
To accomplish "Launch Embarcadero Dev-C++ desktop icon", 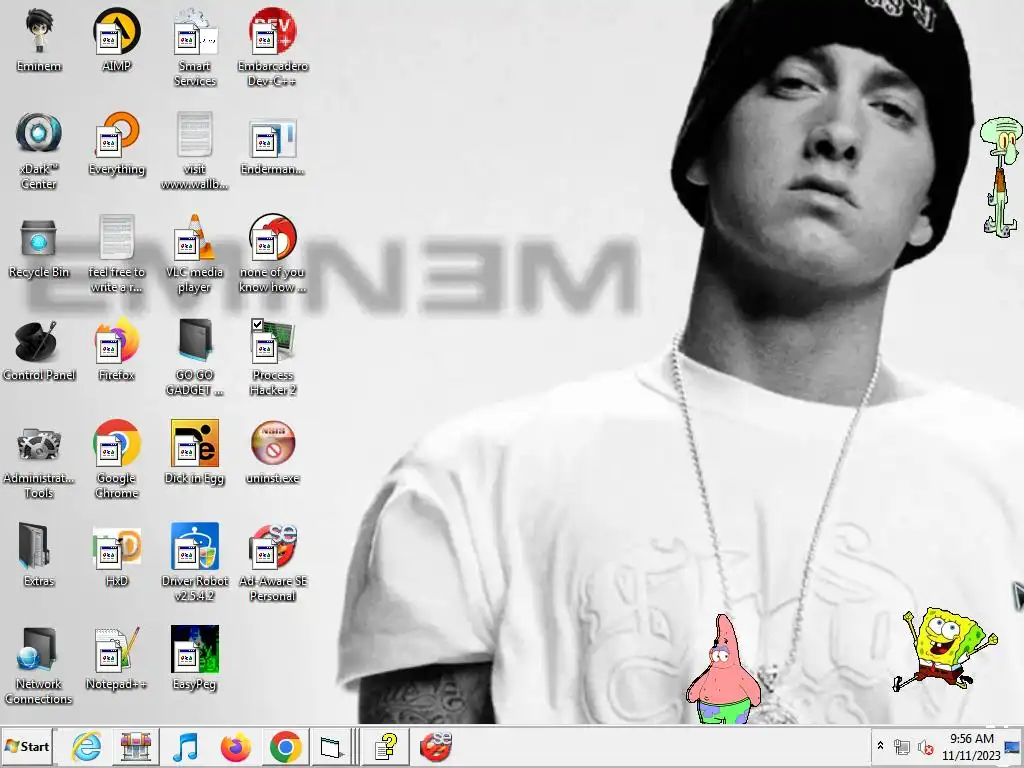I will tap(273, 48).
